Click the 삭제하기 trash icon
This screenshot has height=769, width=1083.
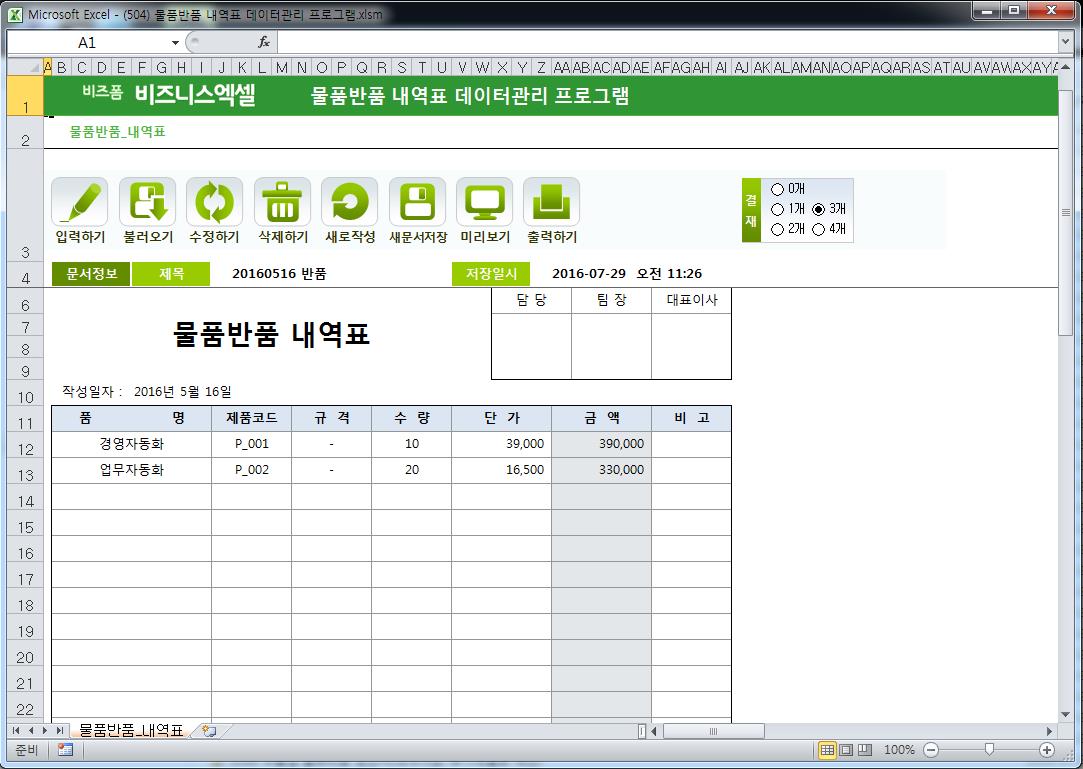click(282, 202)
